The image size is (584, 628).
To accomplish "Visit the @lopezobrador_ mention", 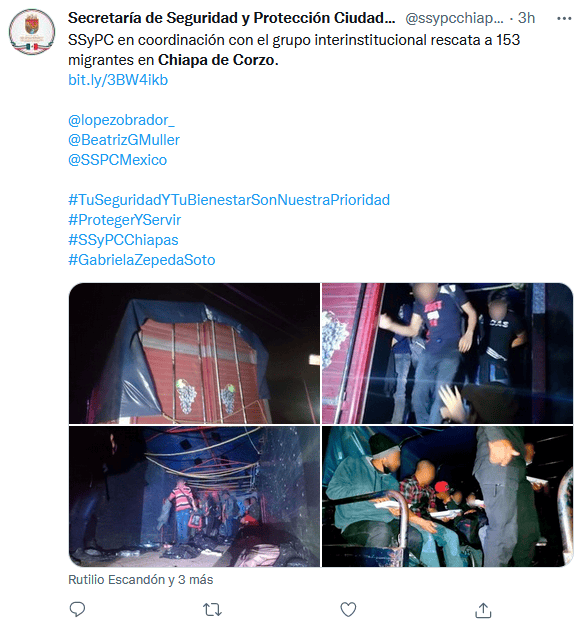I will (x=121, y=120).
